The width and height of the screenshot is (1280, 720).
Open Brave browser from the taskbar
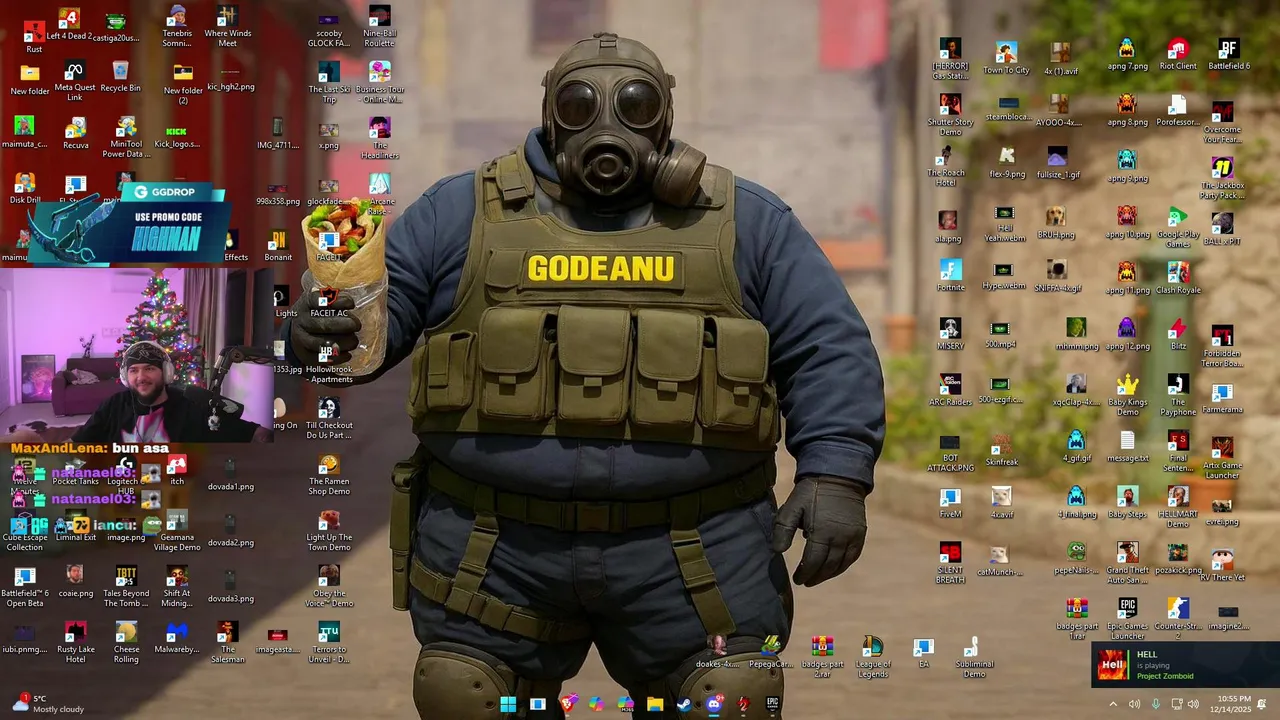567,704
